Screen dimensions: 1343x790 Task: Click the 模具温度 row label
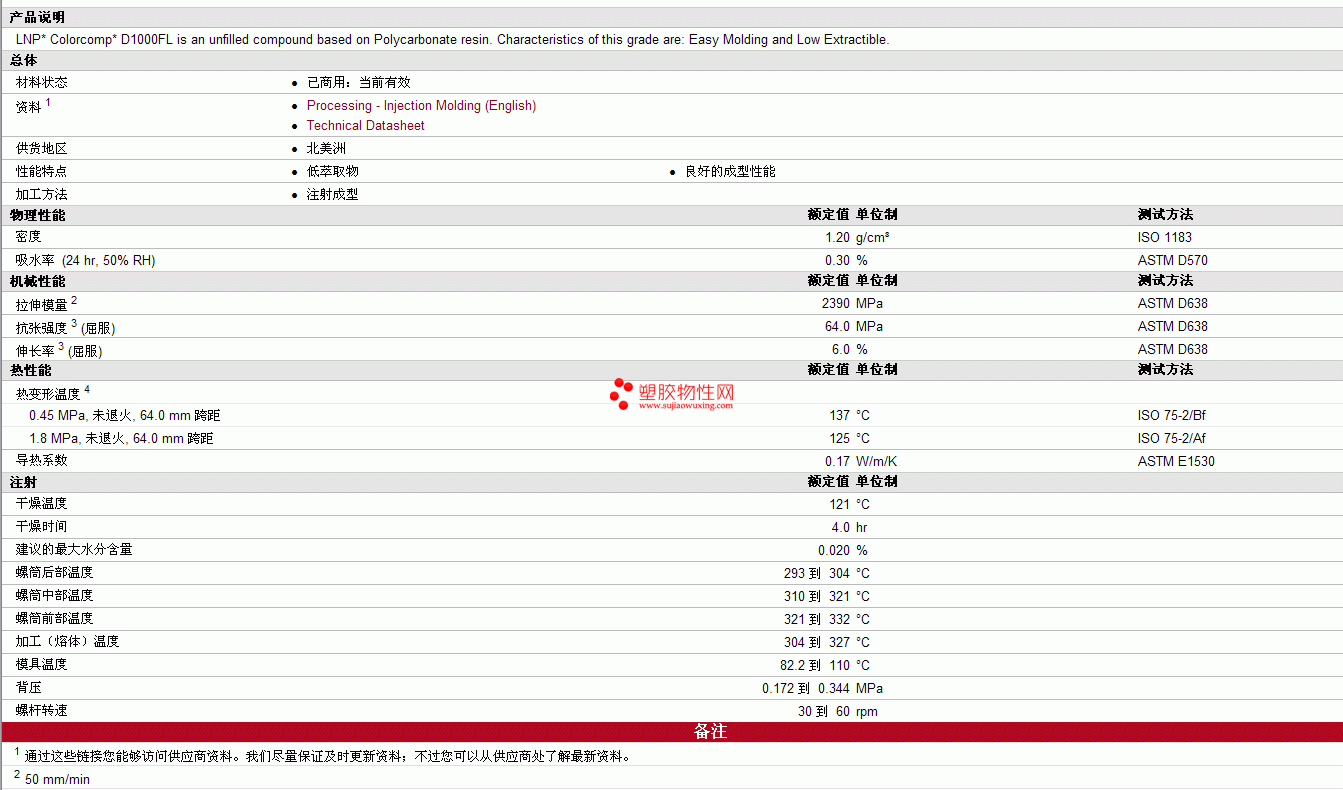click(42, 665)
